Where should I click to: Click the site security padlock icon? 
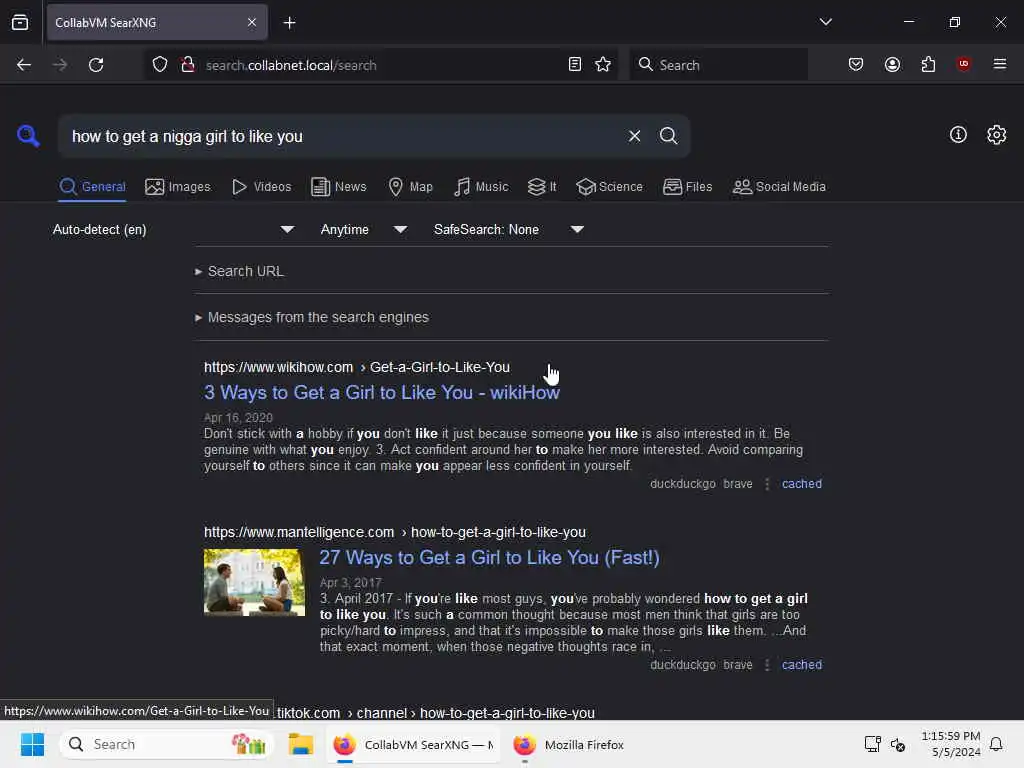coord(187,65)
